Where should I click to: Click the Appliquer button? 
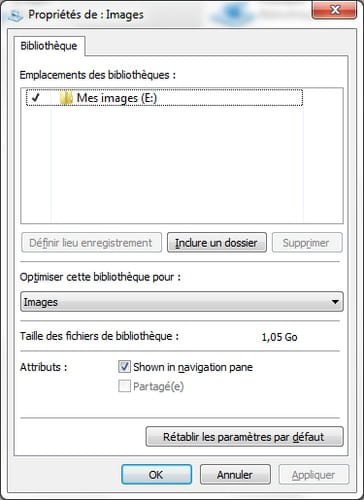point(314,475)
